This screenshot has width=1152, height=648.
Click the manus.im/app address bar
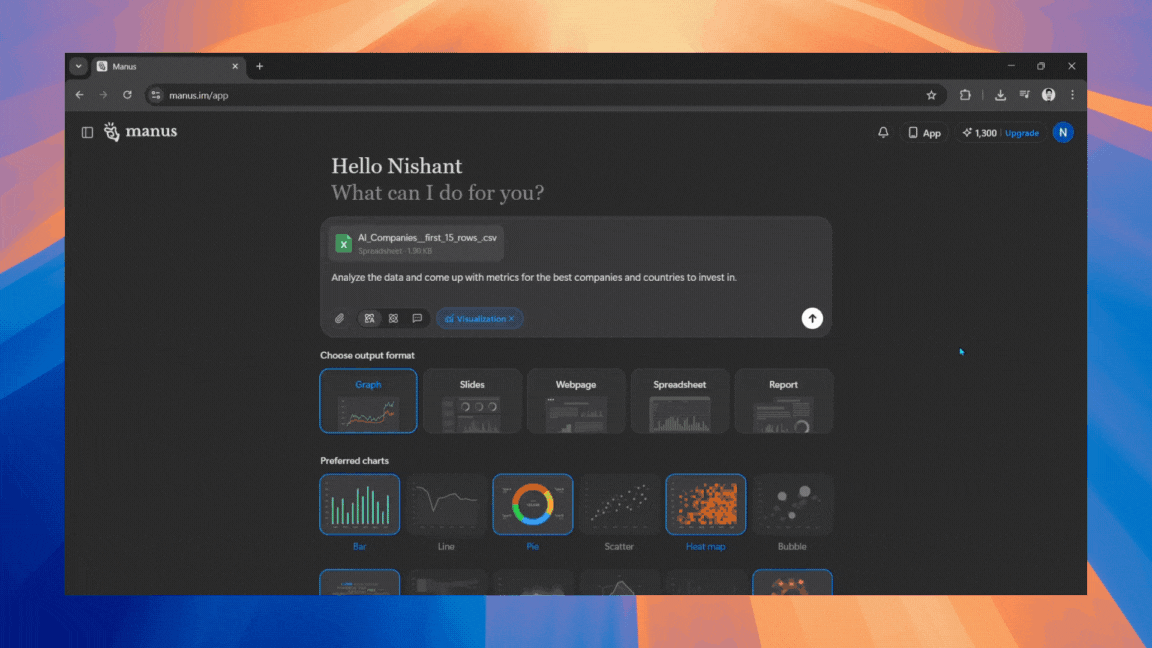tap(544, 96)
